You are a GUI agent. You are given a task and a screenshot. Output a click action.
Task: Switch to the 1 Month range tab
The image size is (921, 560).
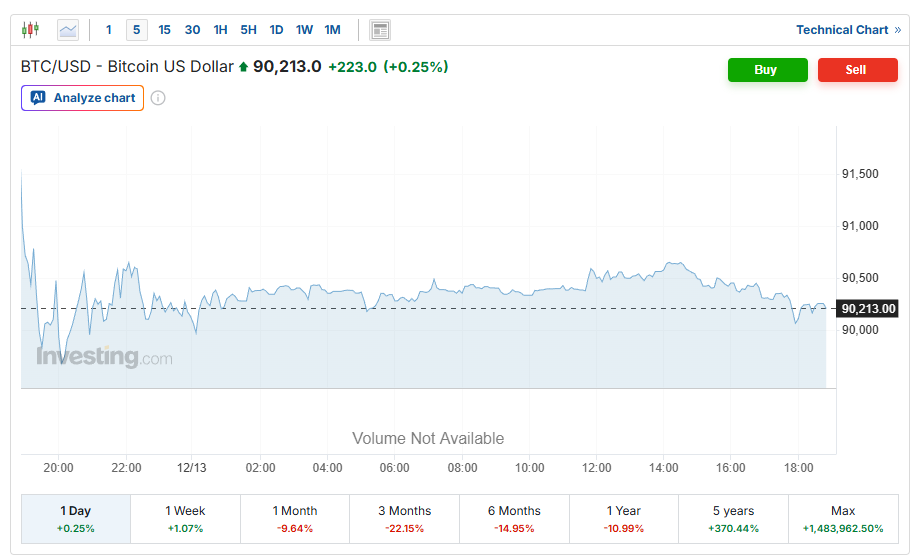coord(295,518)
